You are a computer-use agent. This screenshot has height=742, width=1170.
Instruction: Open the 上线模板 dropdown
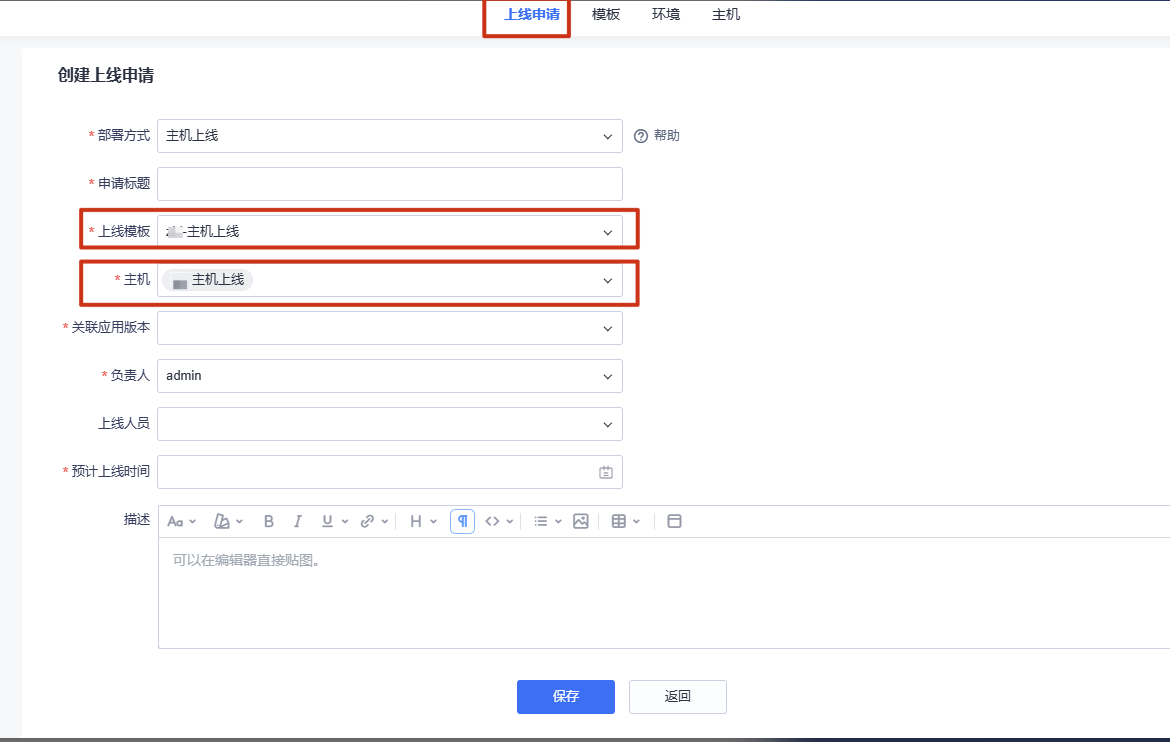(390, 231)
